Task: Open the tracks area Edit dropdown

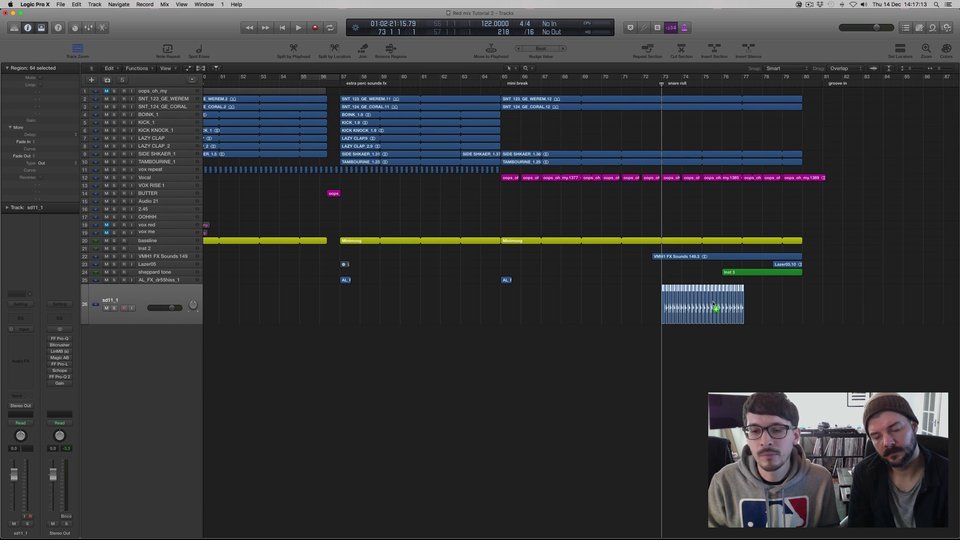Action: (x=110, y=69)
